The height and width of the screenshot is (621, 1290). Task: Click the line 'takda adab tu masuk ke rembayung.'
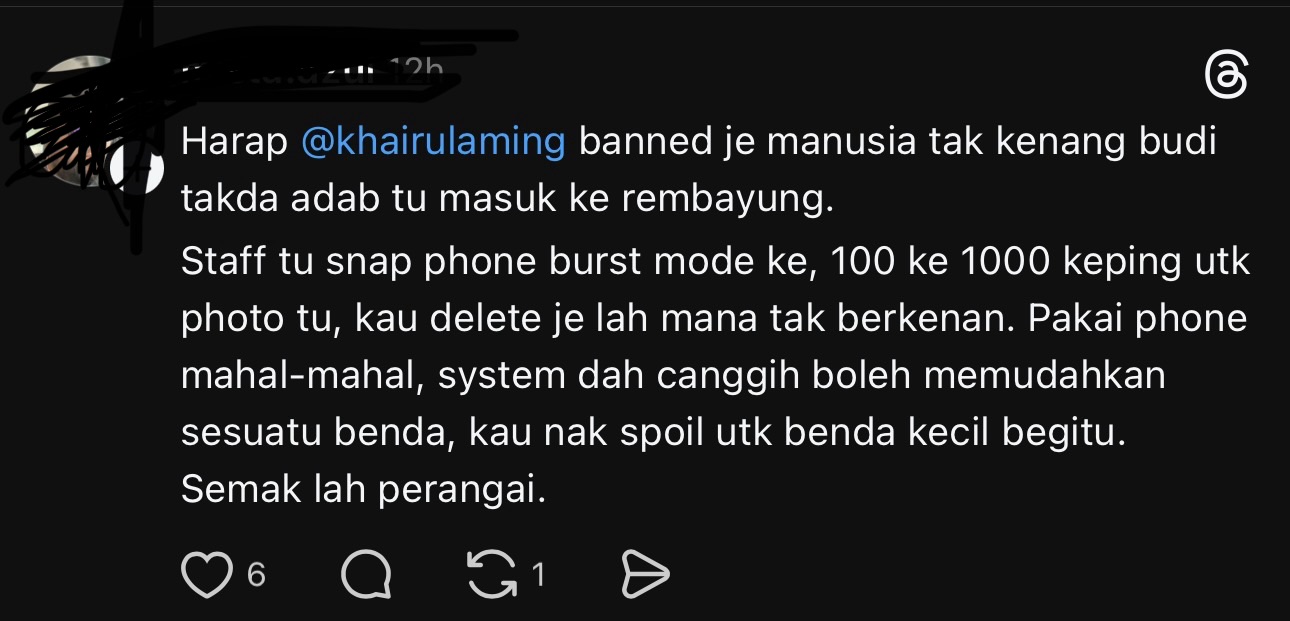click(507, 200)
